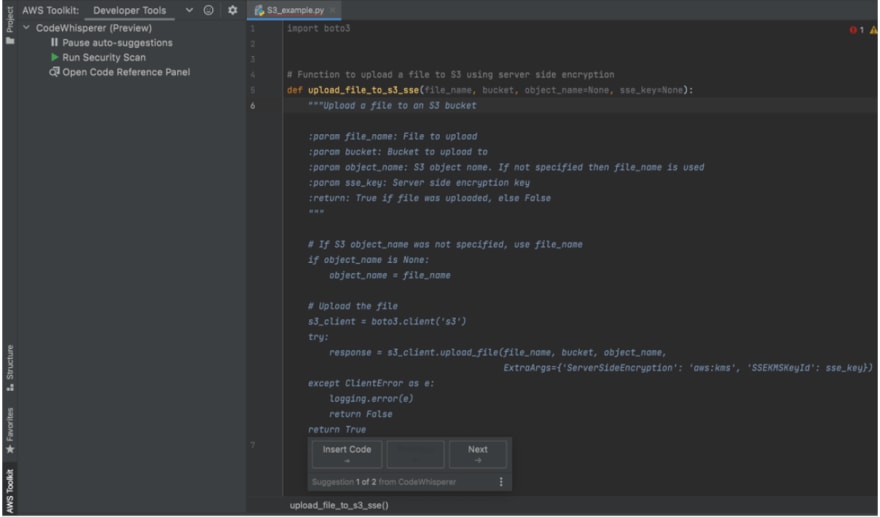Click the '# Upload the file' comment
Screen dimensions: 880x517
coord(352,306)
